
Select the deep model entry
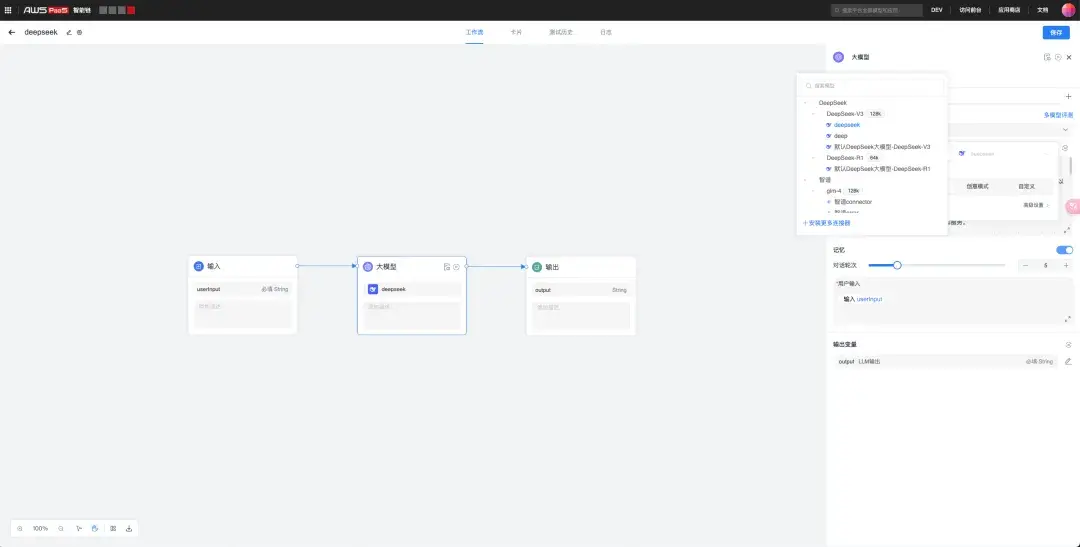click(840, 136)
